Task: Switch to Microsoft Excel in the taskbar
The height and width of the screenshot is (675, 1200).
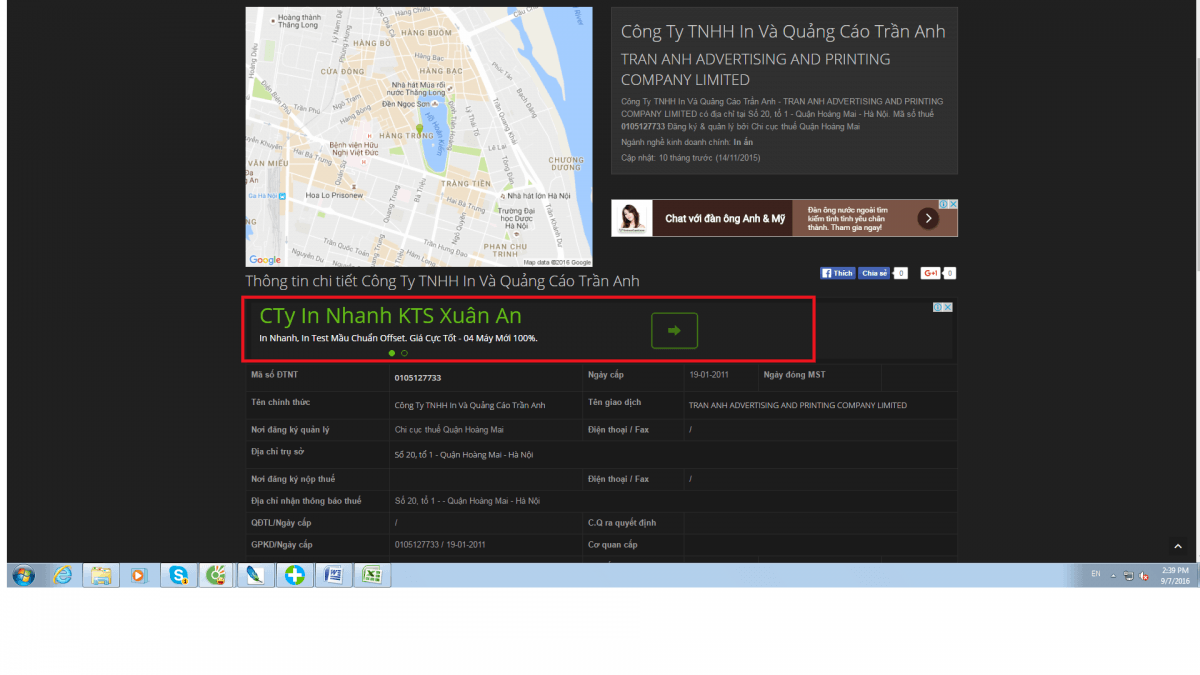Action: [372, 575]
